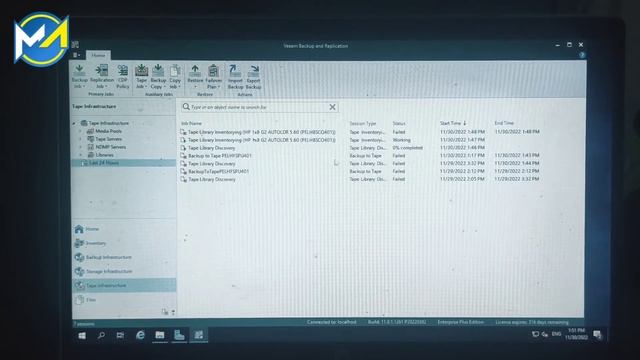Open the Restore dropdown arrow
This screenshot has height=360, width=640.
(195, 87)
